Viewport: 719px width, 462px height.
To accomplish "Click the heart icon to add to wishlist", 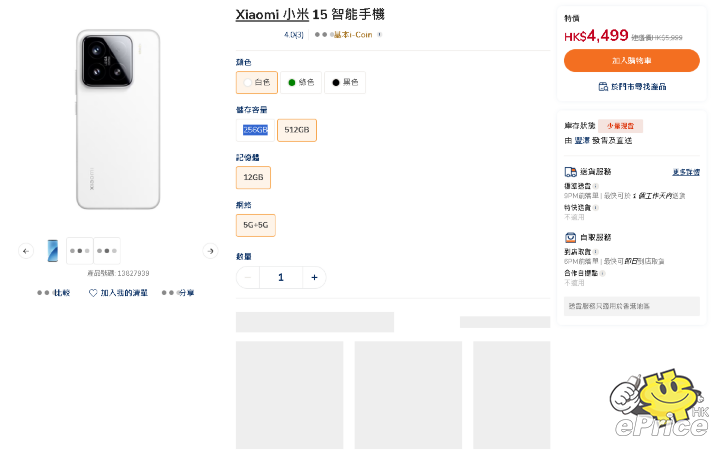I will click(93, 293).
